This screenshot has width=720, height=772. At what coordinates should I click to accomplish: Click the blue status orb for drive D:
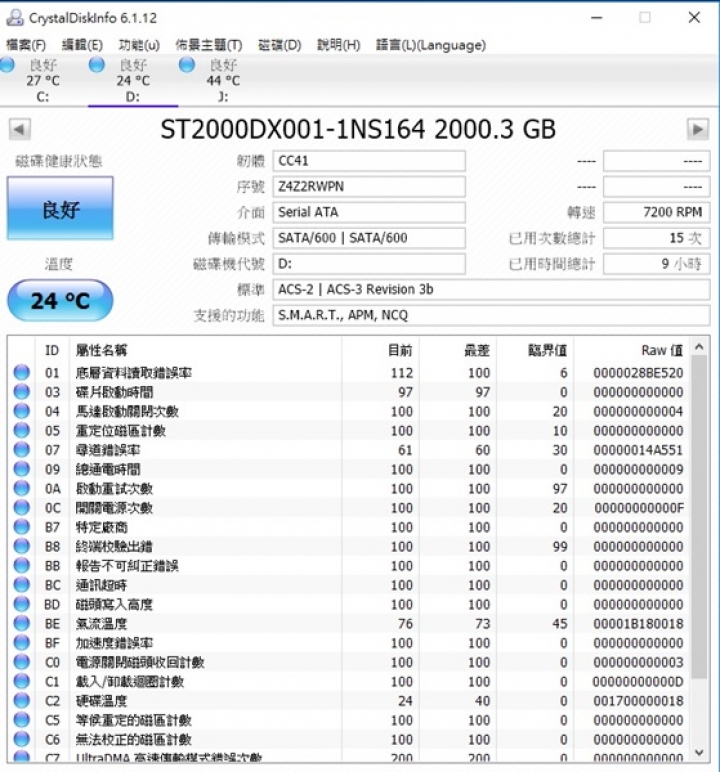point(97,65)
